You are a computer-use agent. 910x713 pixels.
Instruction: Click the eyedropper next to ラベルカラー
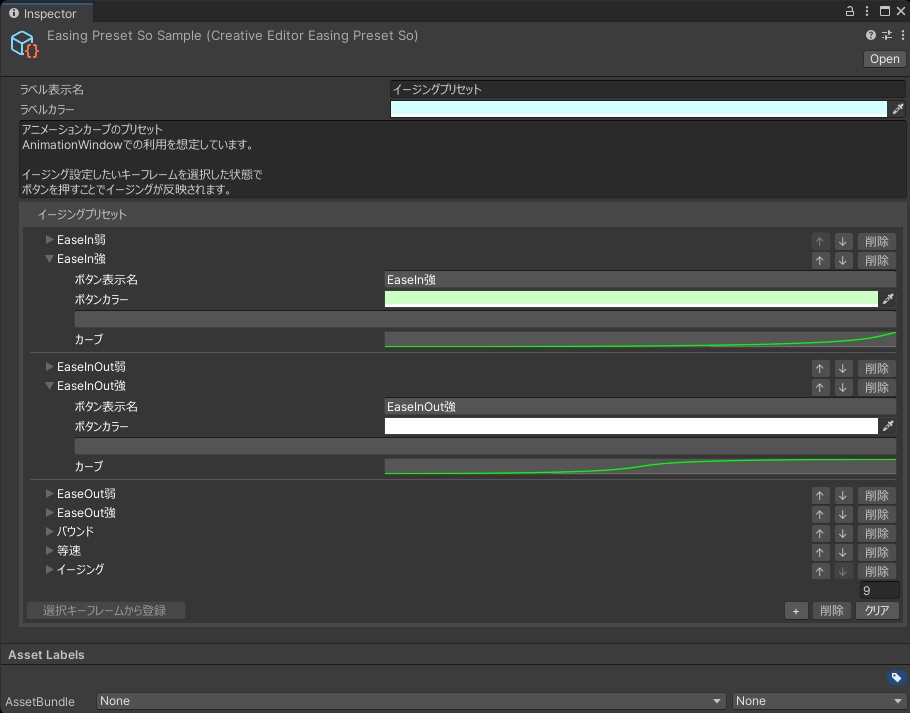pyautogui.click(x=897, y=109)
